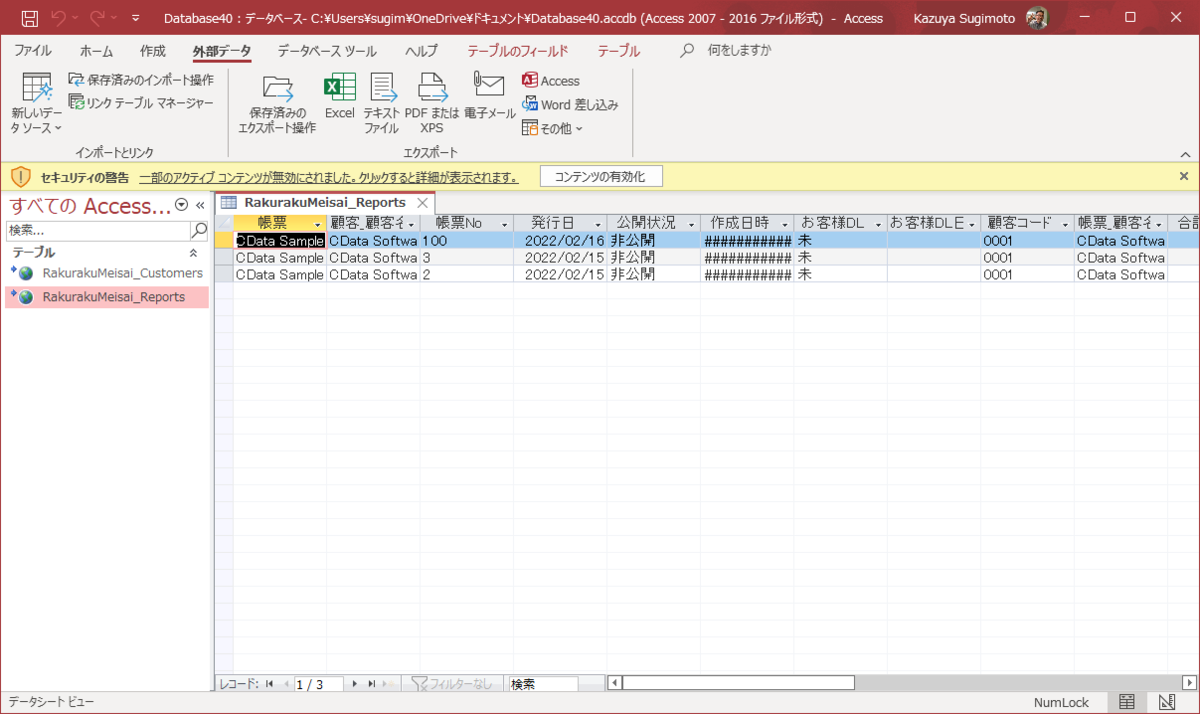The height and width of the screenshot is (714, 1200).
Task: Open the ヘルプ tab
Action: coord(421,51)
